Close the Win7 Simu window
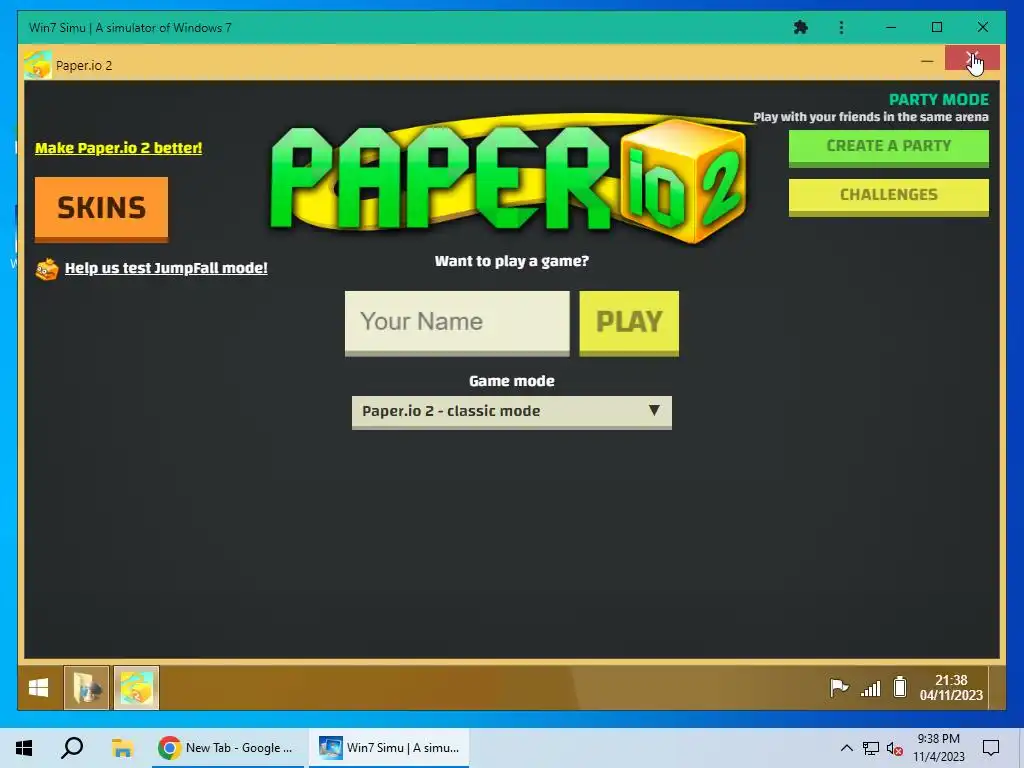 pos(982,27)
